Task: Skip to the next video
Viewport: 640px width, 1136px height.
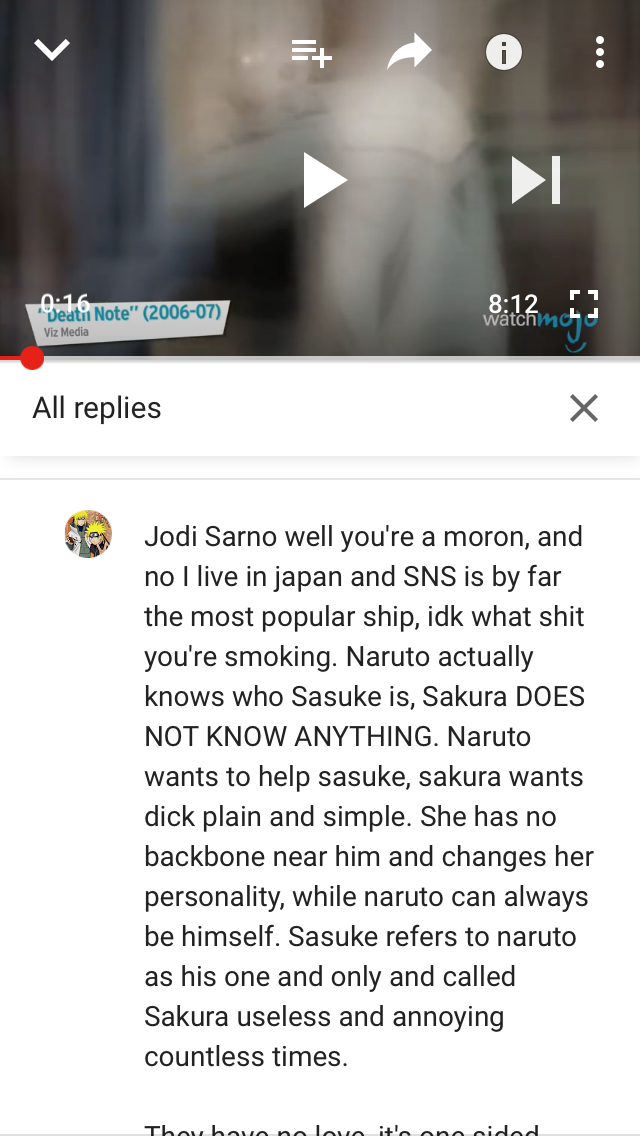Action: point(536,180)
